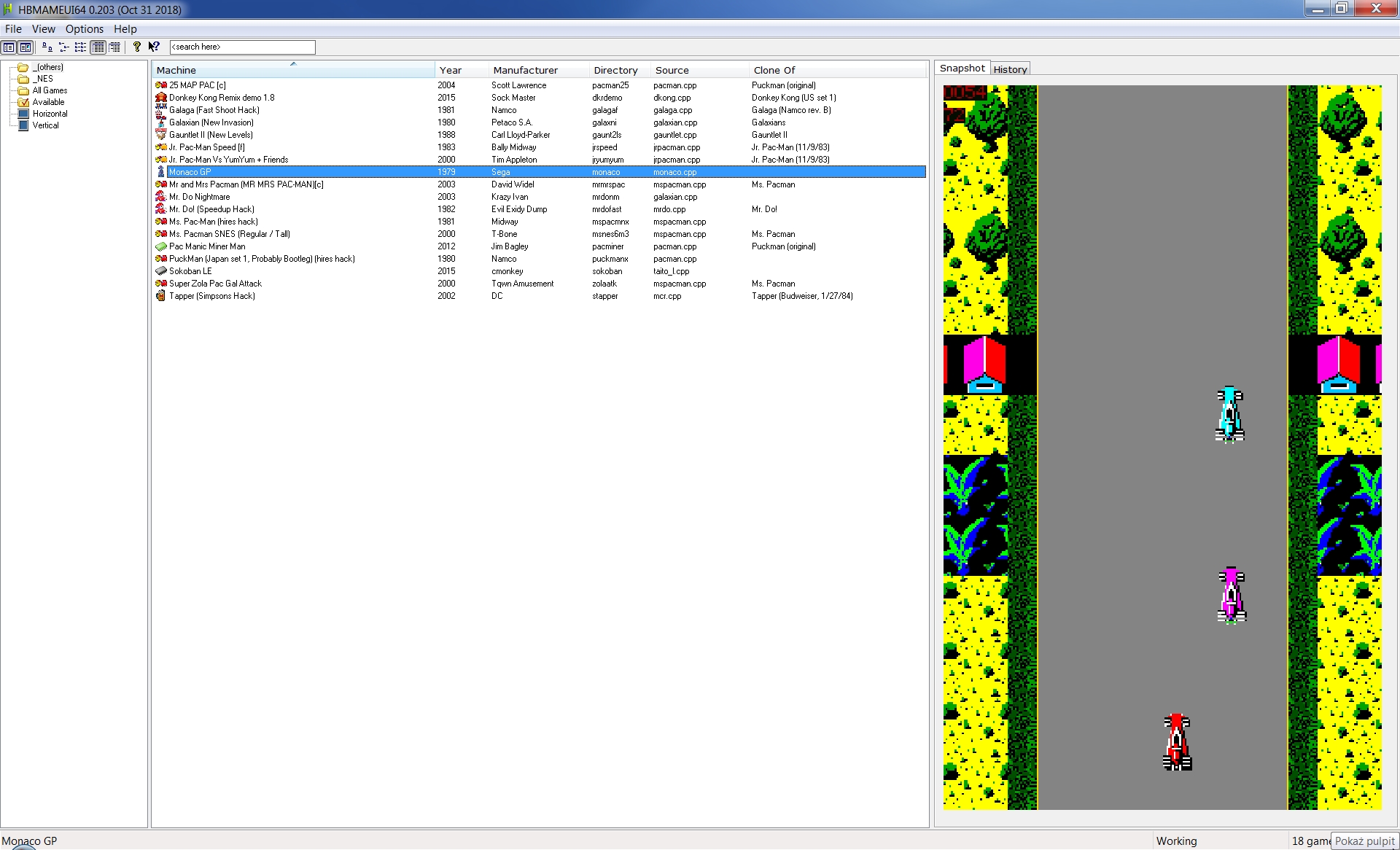Screen dimensions: 1400x850
Task: Select the Vertical filter
Action: point(45,125)
